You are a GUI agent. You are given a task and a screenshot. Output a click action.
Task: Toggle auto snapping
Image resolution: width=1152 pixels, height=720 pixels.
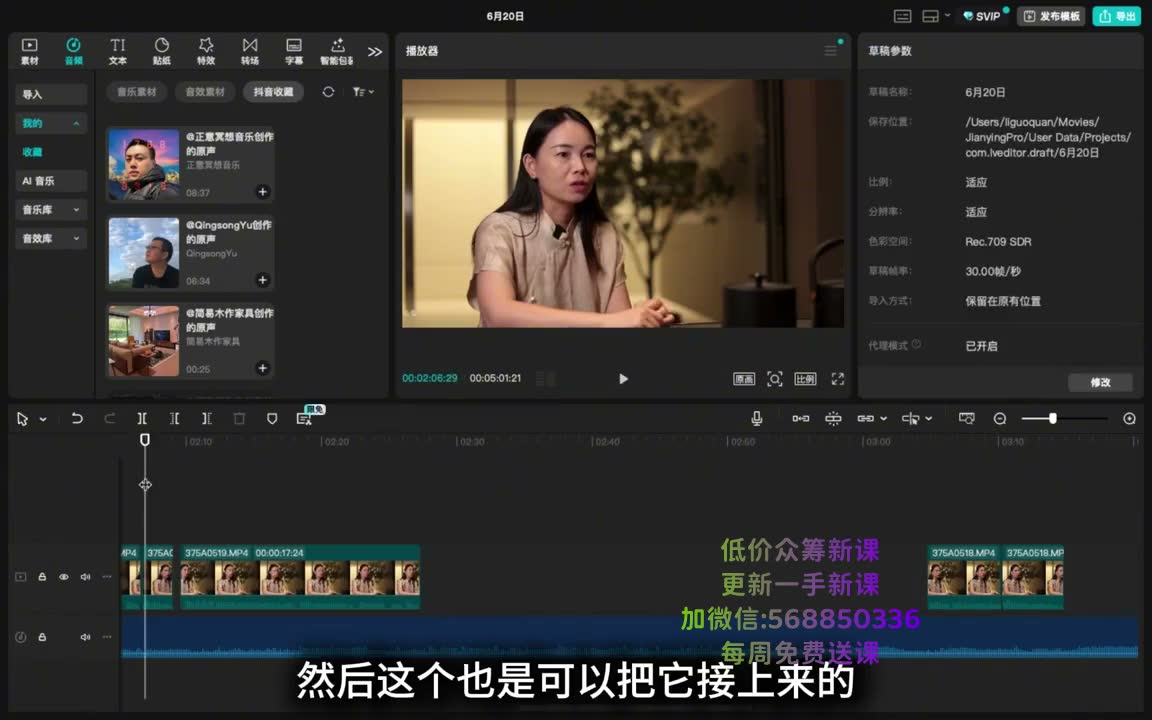tap(833, 418)
